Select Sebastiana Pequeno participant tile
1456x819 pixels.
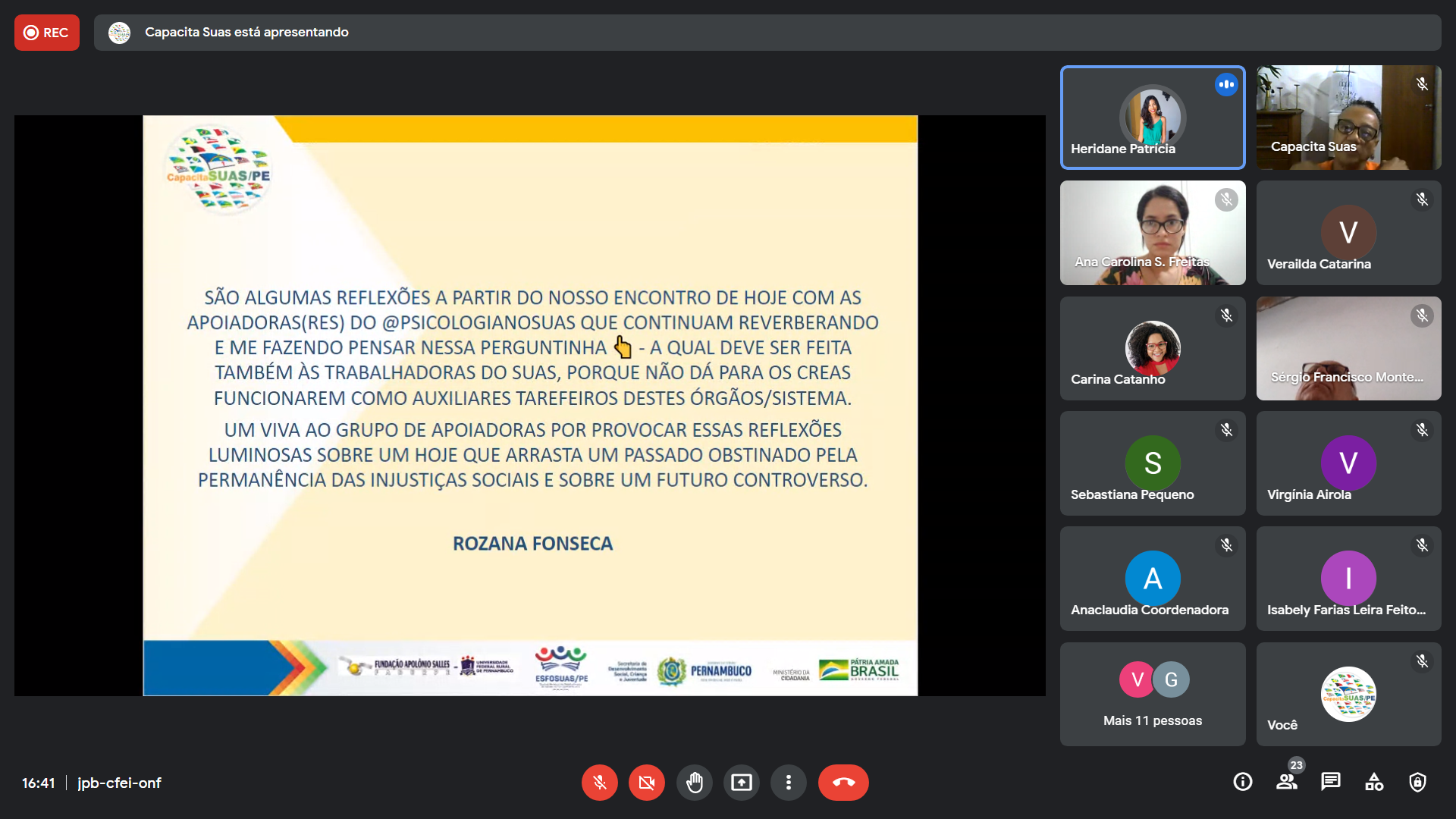click(1152, 463)
